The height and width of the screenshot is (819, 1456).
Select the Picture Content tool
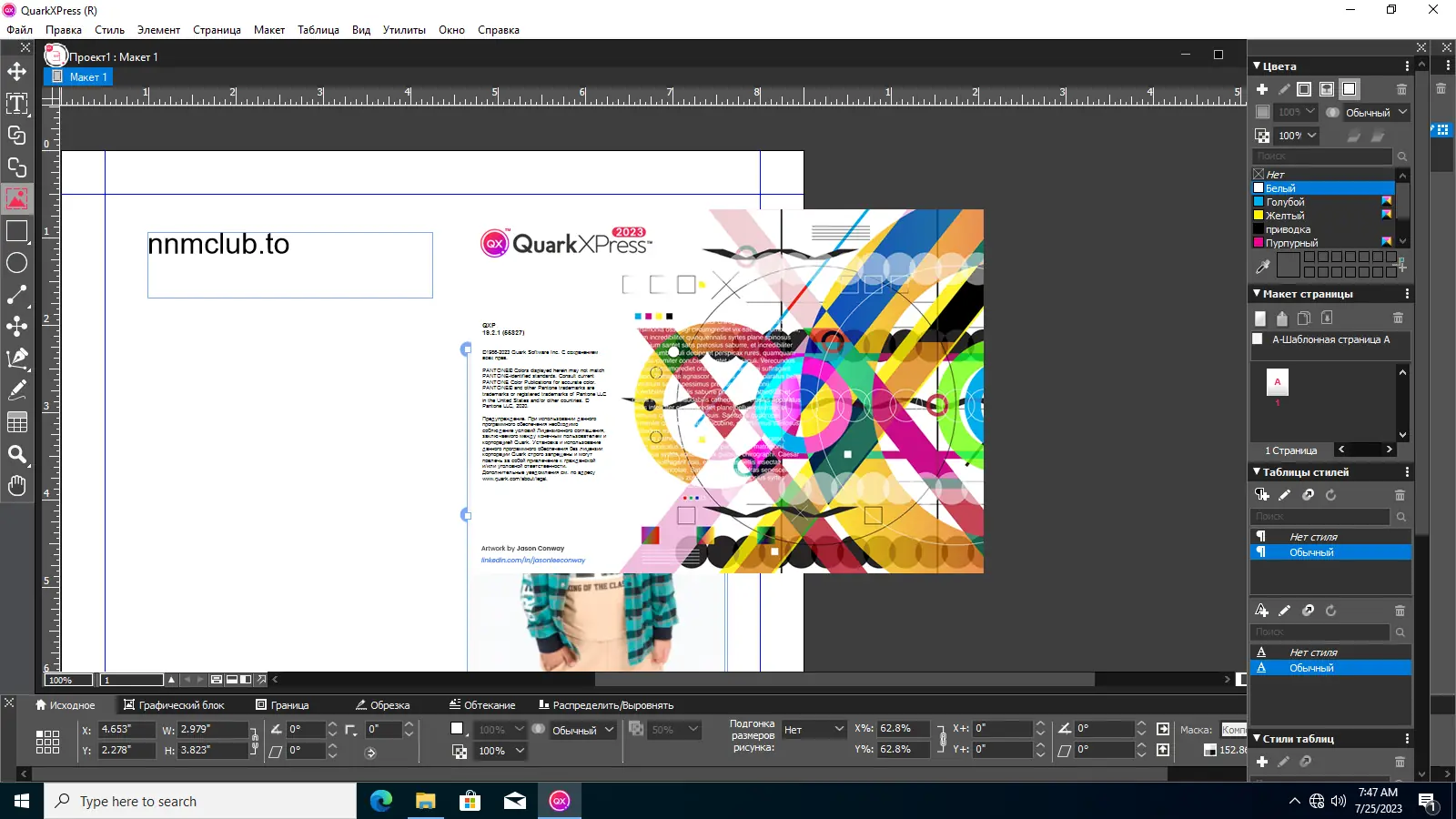coord(16,199)
